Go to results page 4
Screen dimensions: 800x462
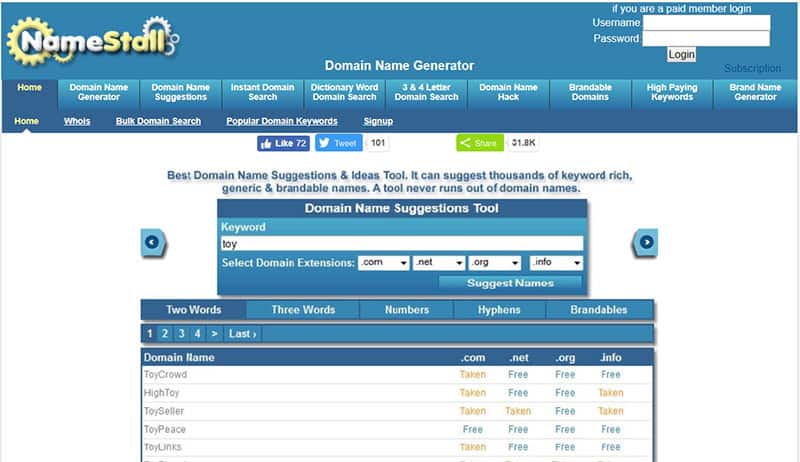(x=197, y=334)
